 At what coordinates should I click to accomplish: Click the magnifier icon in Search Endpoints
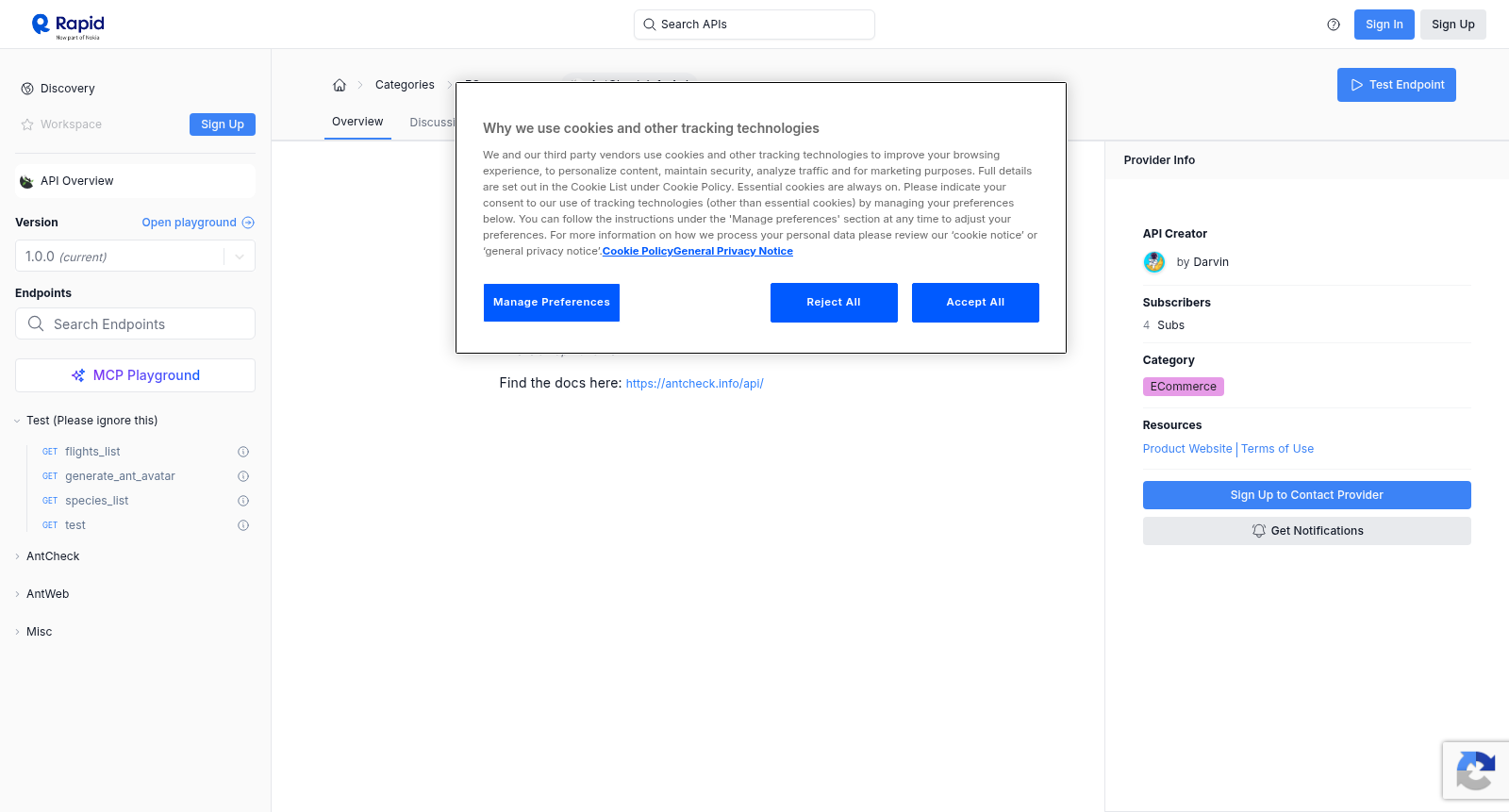tap(36, 323)
